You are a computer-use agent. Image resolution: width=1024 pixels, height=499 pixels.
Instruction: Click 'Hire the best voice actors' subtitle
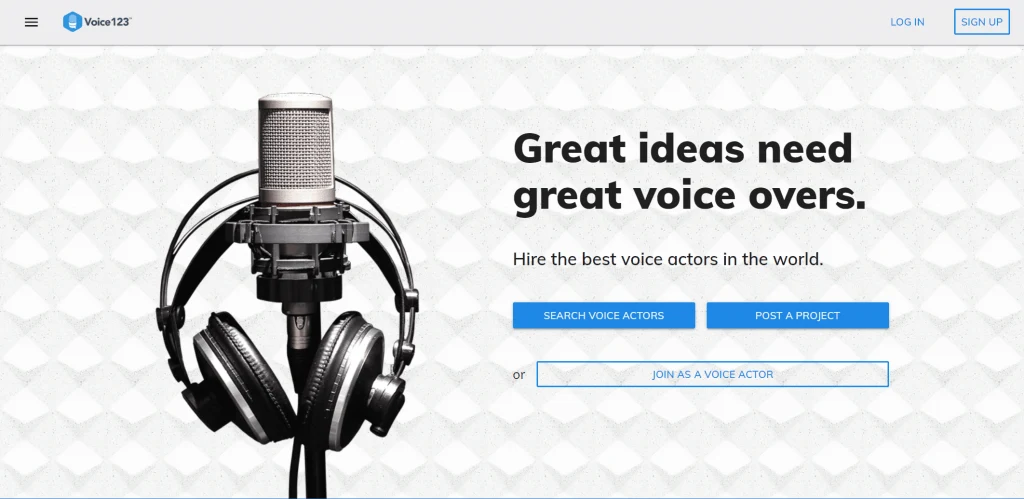tap(620, 259)
